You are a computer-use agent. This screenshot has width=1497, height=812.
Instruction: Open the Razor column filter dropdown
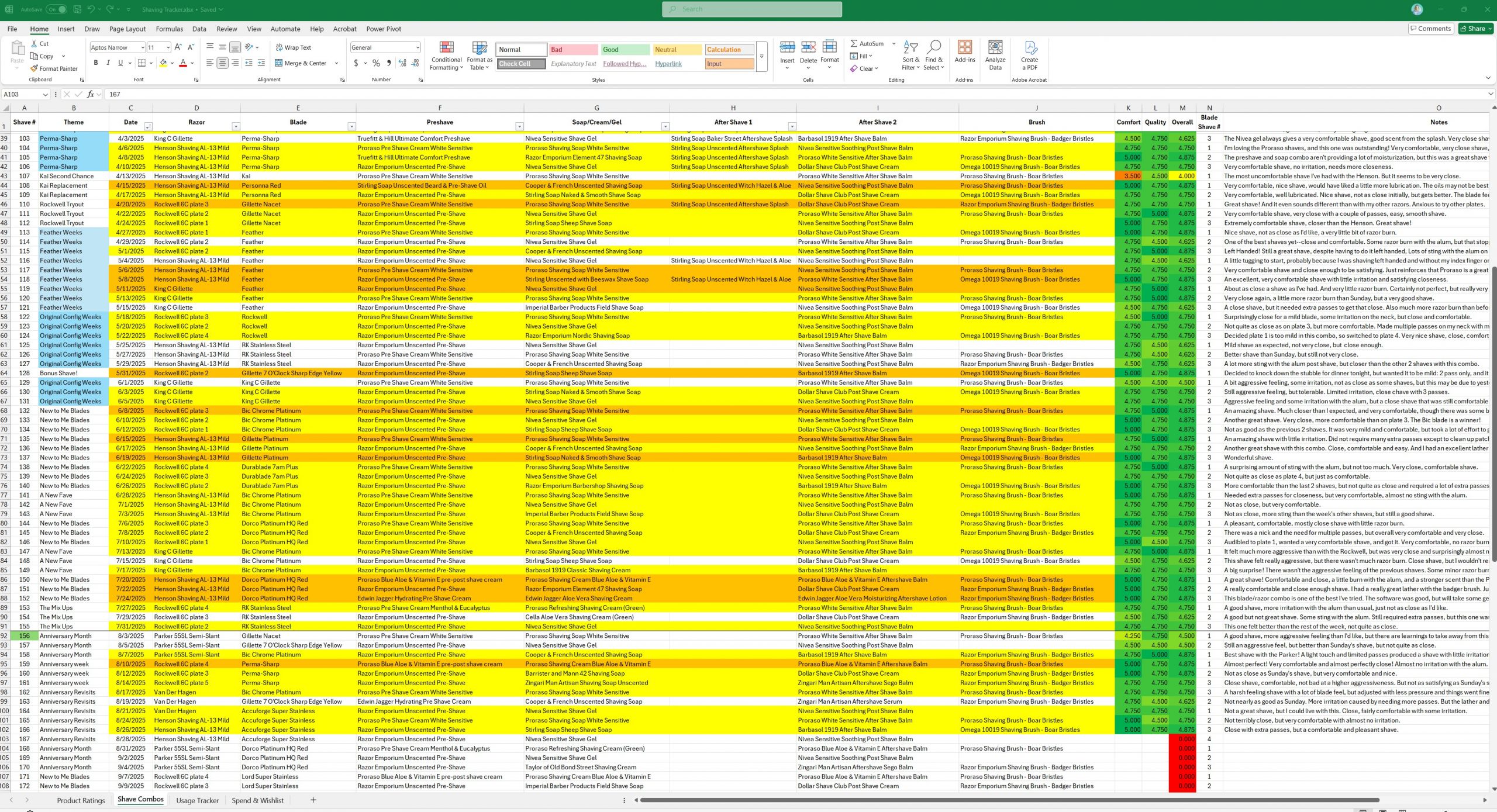tap(235, 126)
